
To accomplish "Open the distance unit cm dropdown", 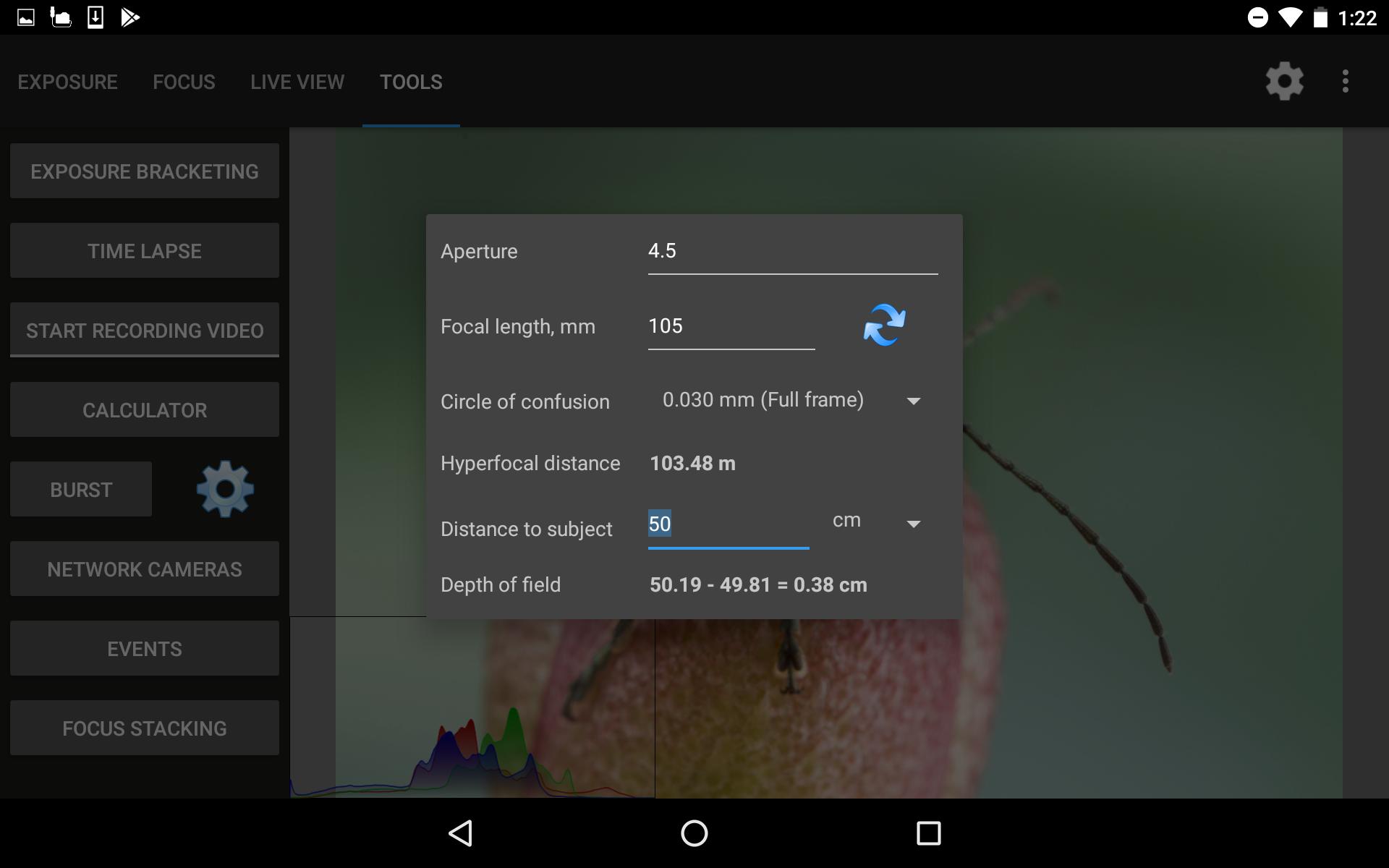I will [x=878, y=522].
